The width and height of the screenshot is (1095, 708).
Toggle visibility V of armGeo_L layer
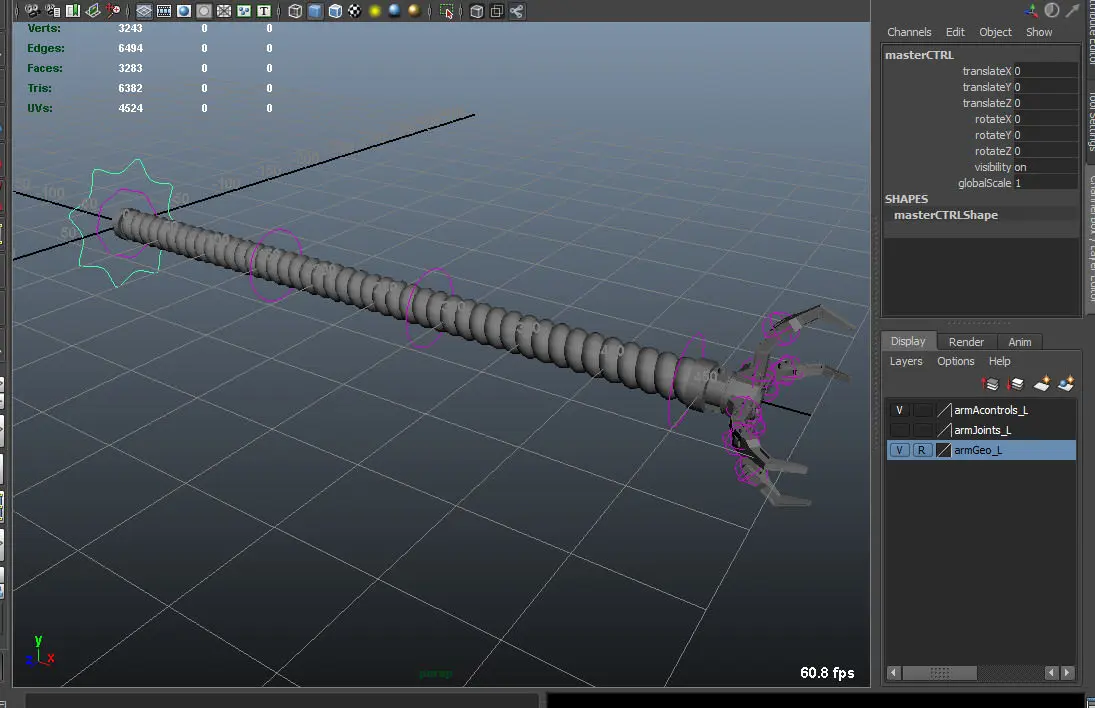899,450
